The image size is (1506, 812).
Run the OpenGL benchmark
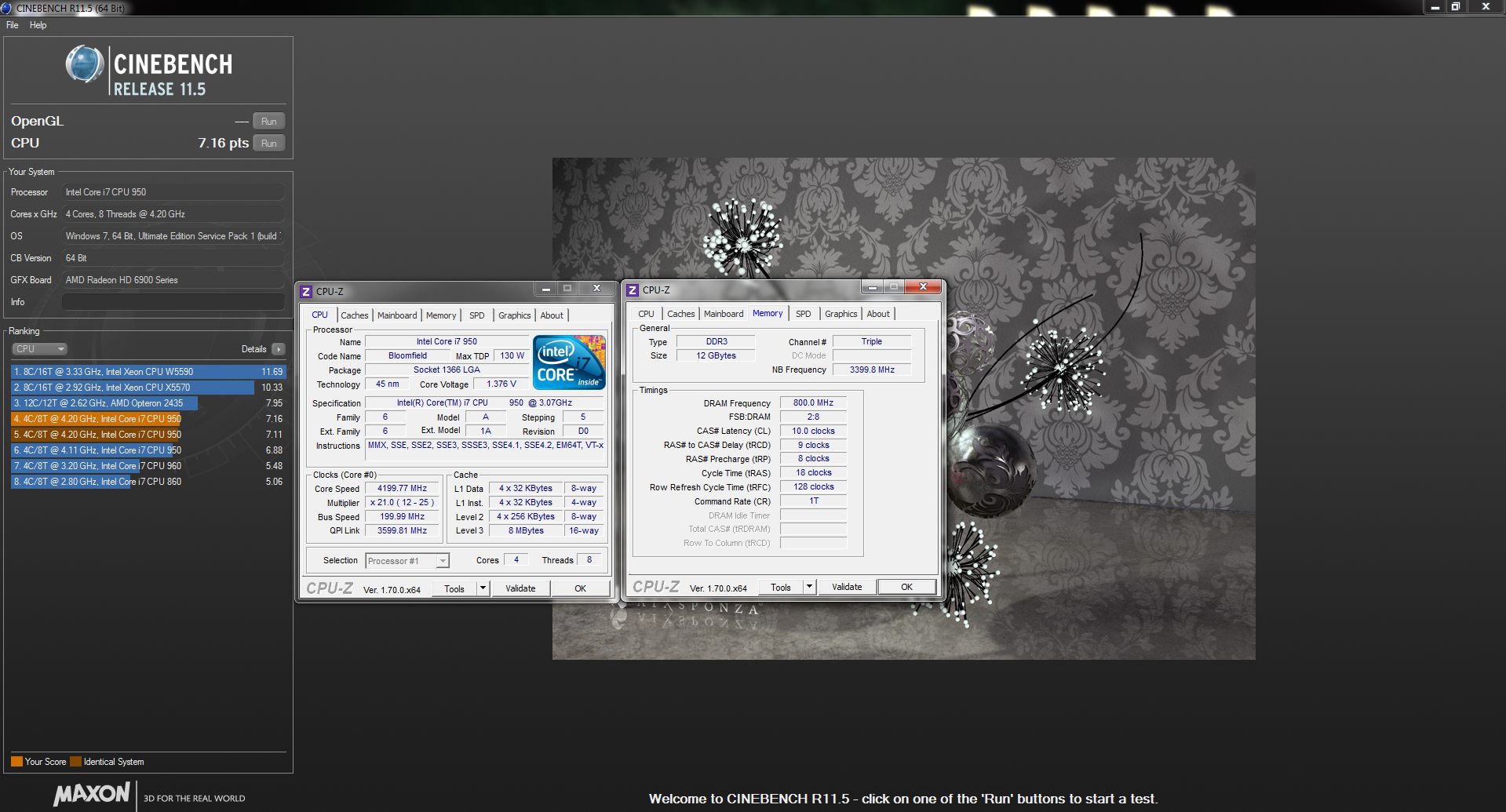click(268, 122)
